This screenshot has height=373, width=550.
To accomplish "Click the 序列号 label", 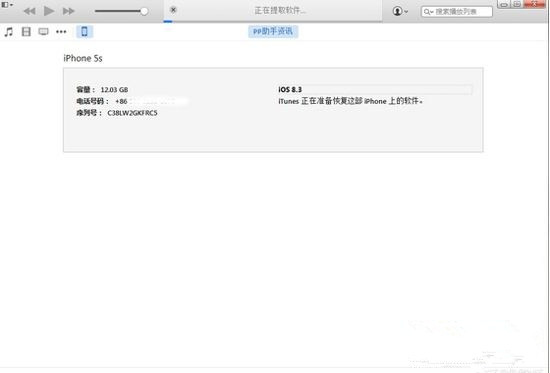I will [89, 113].
